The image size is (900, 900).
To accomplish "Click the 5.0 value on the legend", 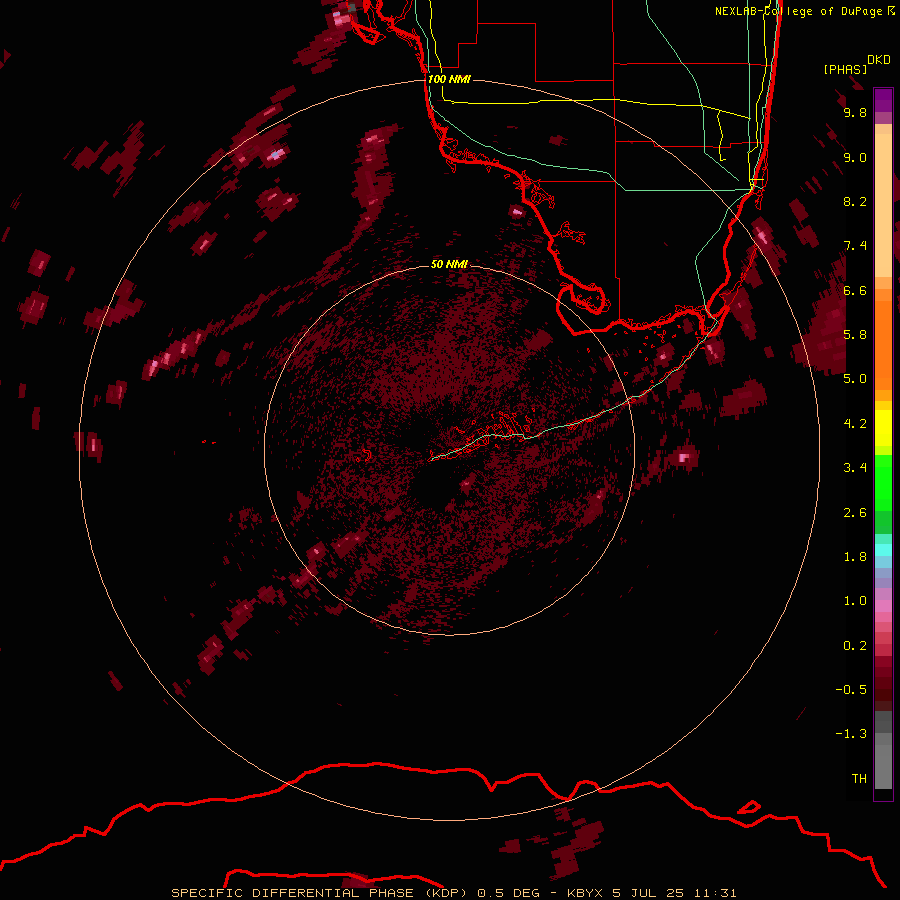I will click(x=855, y=379).
